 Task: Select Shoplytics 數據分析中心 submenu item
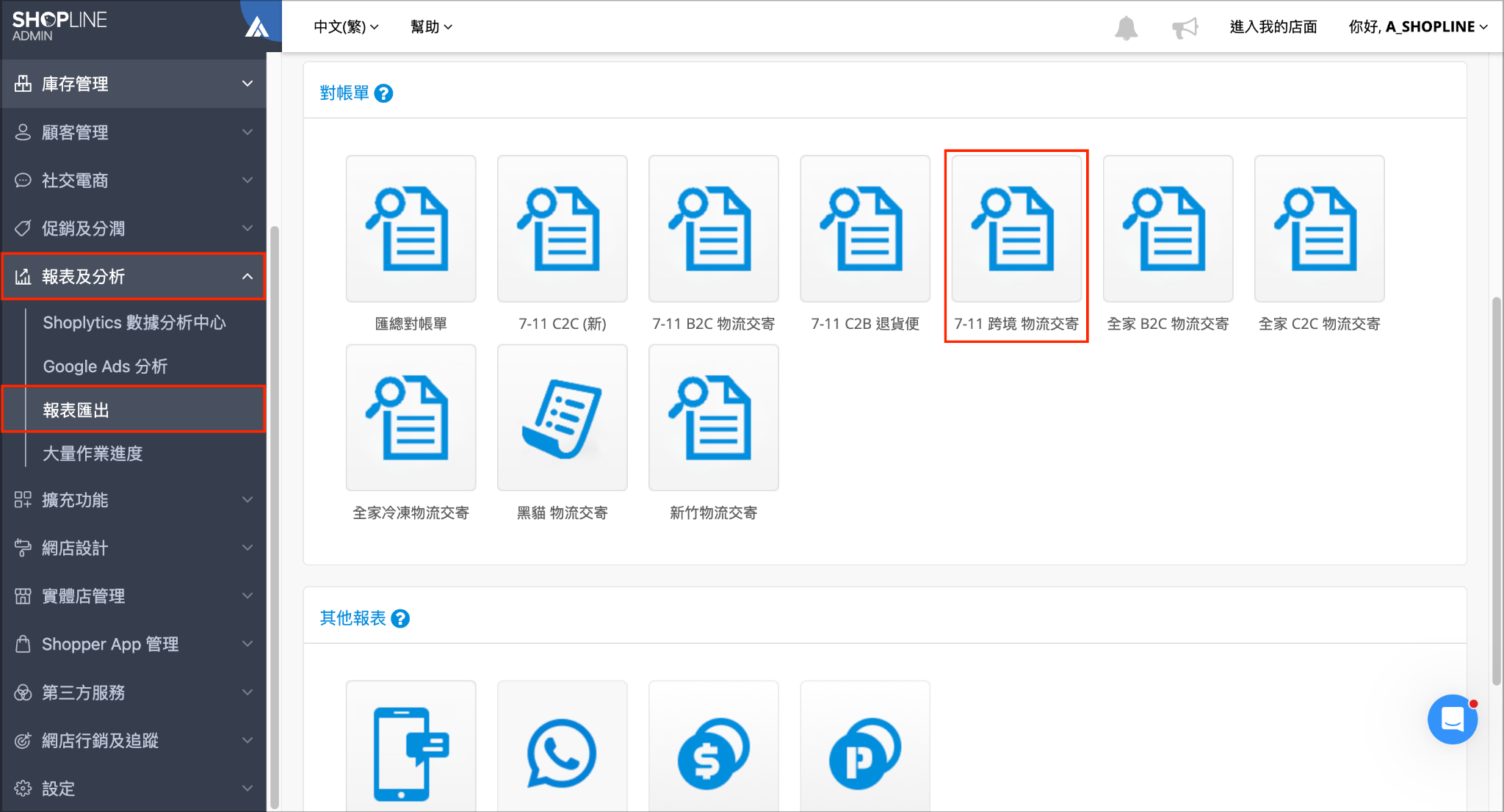click(x=134, y=322)
